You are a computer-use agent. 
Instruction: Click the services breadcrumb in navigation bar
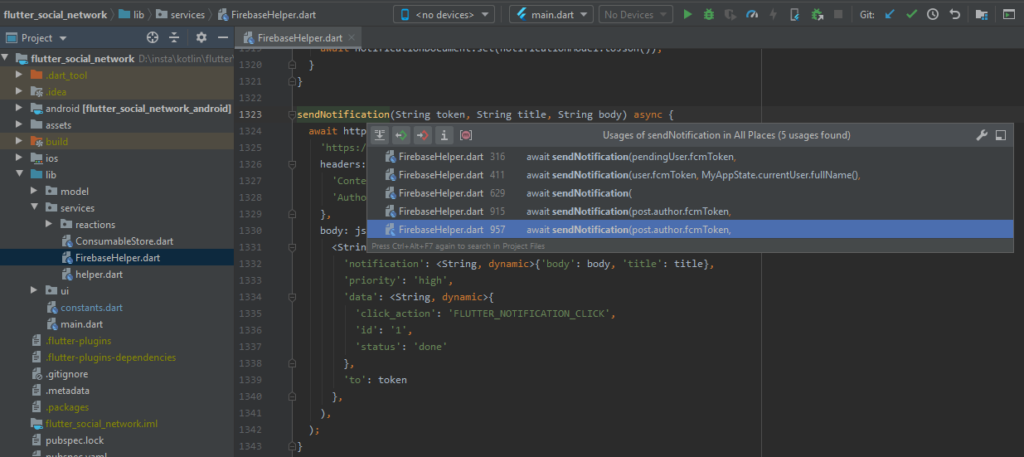[186, 15]
